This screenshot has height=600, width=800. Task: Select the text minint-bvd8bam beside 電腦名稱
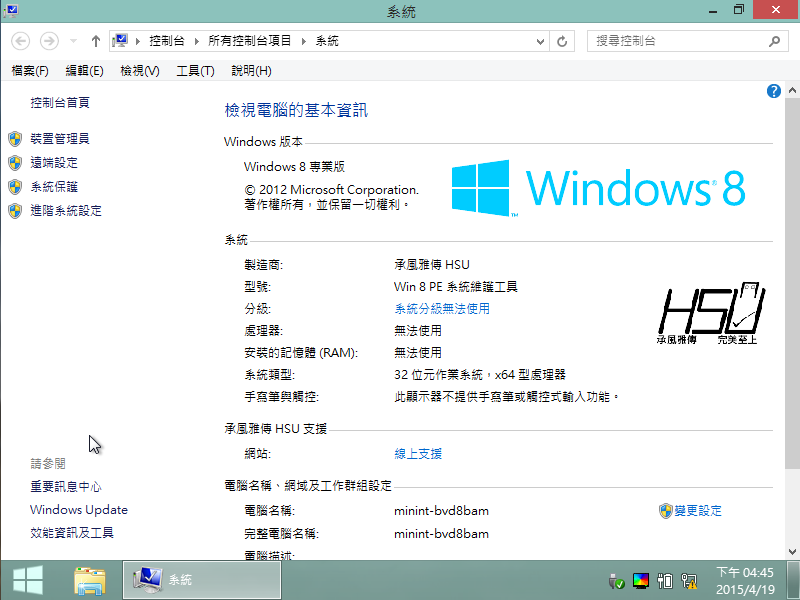pos(441,510)
